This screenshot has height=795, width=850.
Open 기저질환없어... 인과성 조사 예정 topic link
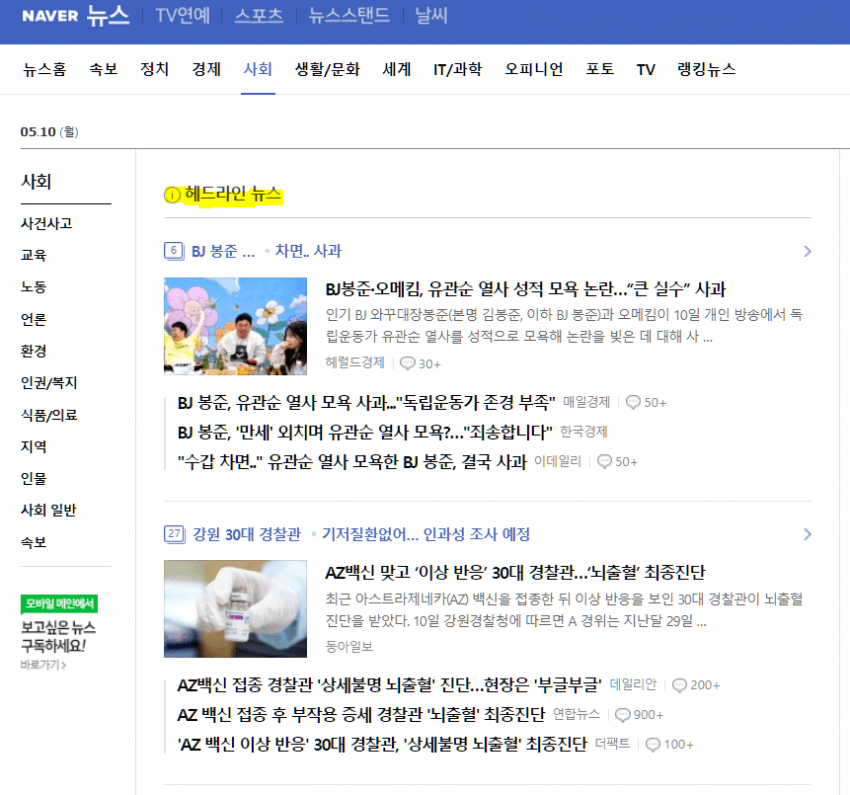coord(426,534)
